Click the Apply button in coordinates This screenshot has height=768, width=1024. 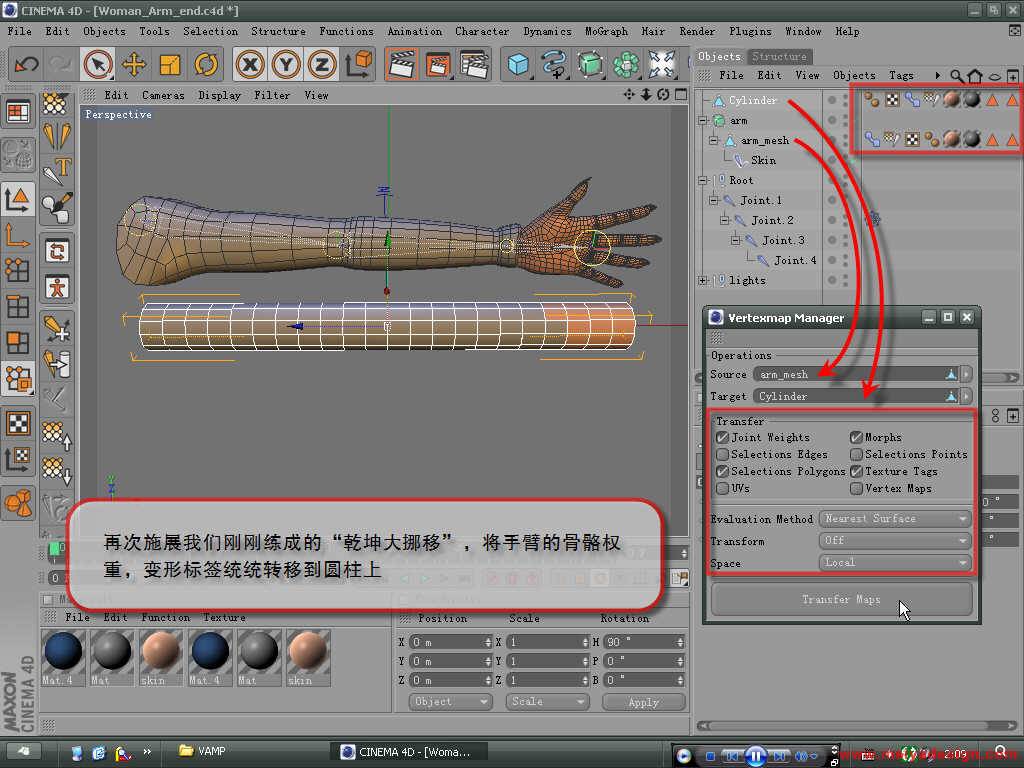tap(643, 702)
